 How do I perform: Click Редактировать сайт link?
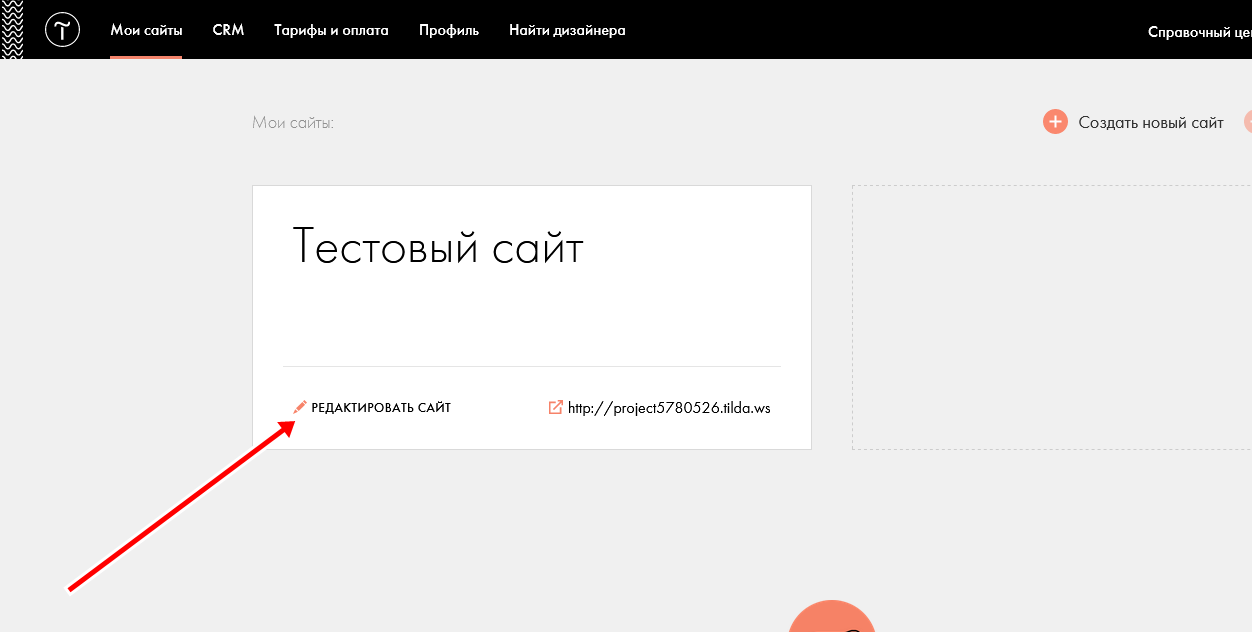click(x=381, y=408)
